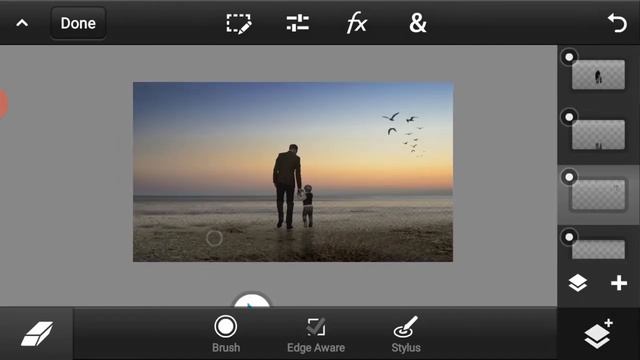The width and height of the screenshot is (640, 360).
Task: Add a new layer with plus
Action: 619,283
